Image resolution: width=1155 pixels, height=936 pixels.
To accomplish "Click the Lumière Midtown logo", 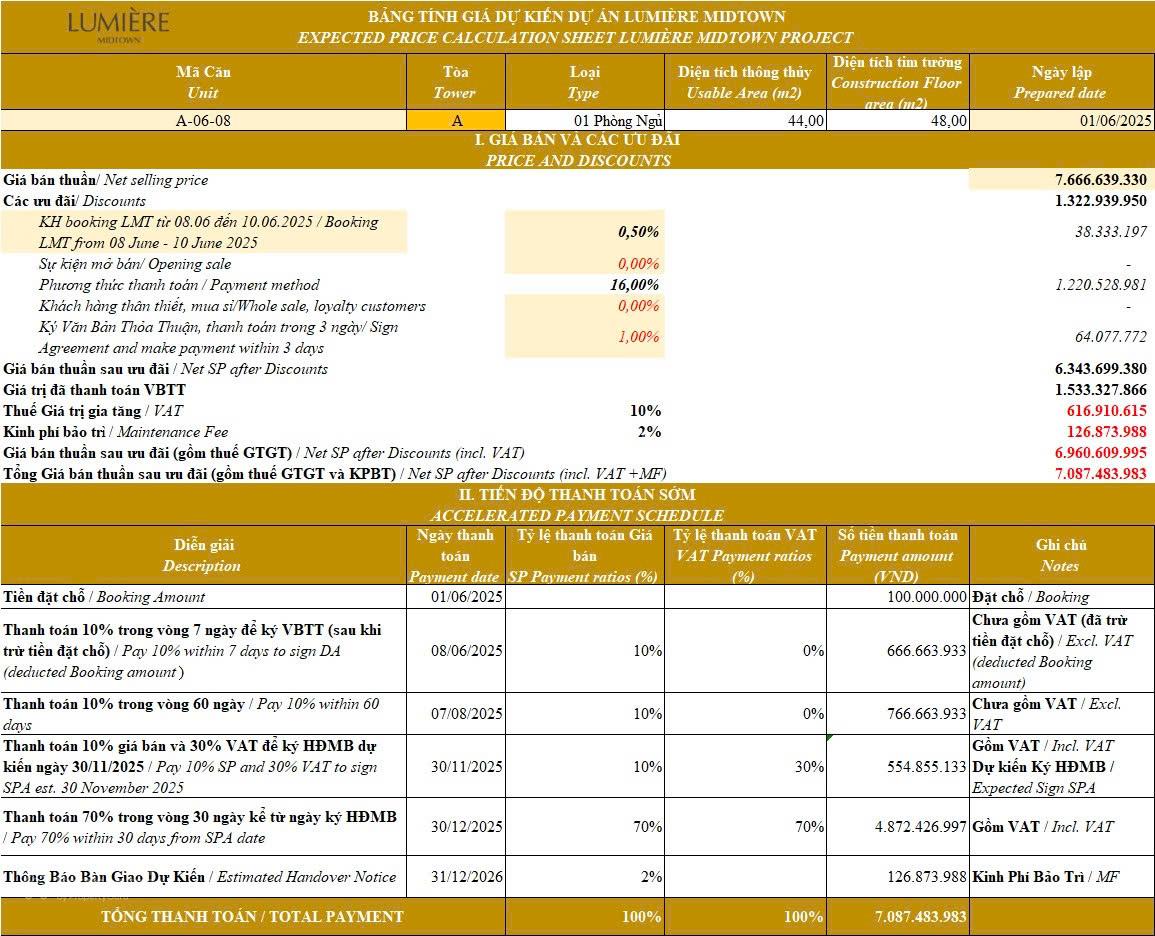I will [118, 26].
